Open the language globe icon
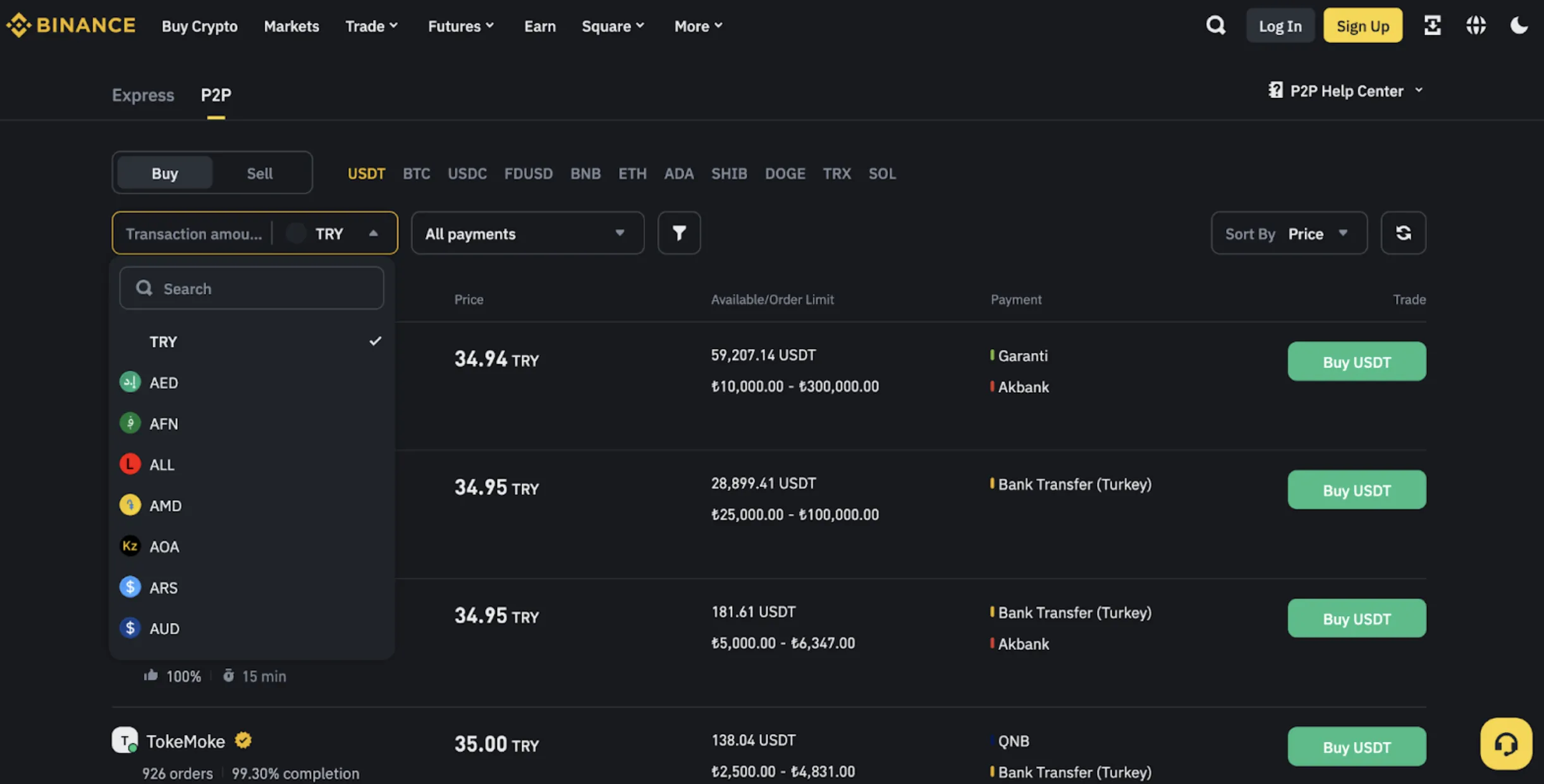 coord(1476,25)
